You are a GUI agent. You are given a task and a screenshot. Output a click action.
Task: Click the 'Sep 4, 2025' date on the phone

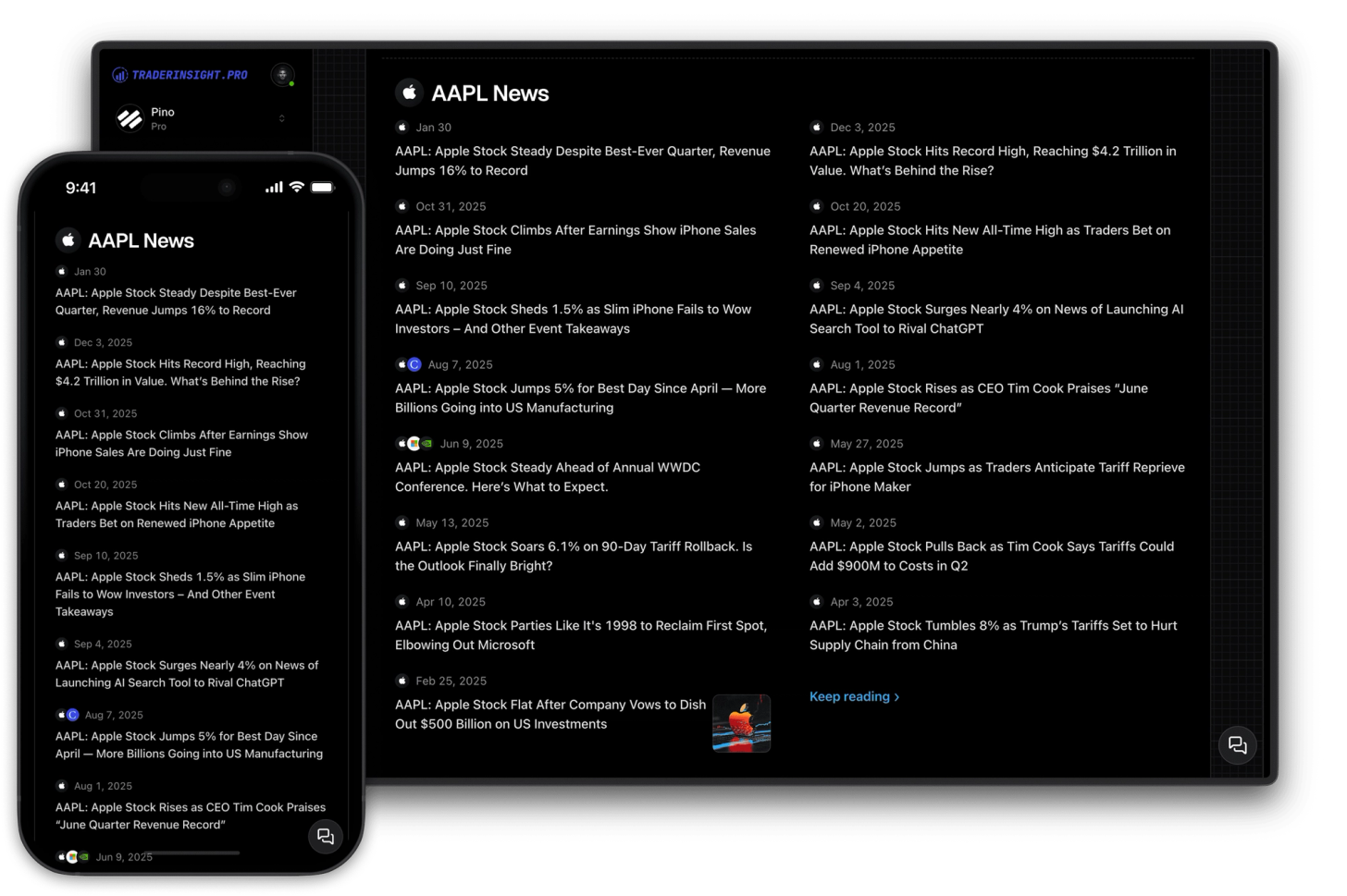[103, 644]
